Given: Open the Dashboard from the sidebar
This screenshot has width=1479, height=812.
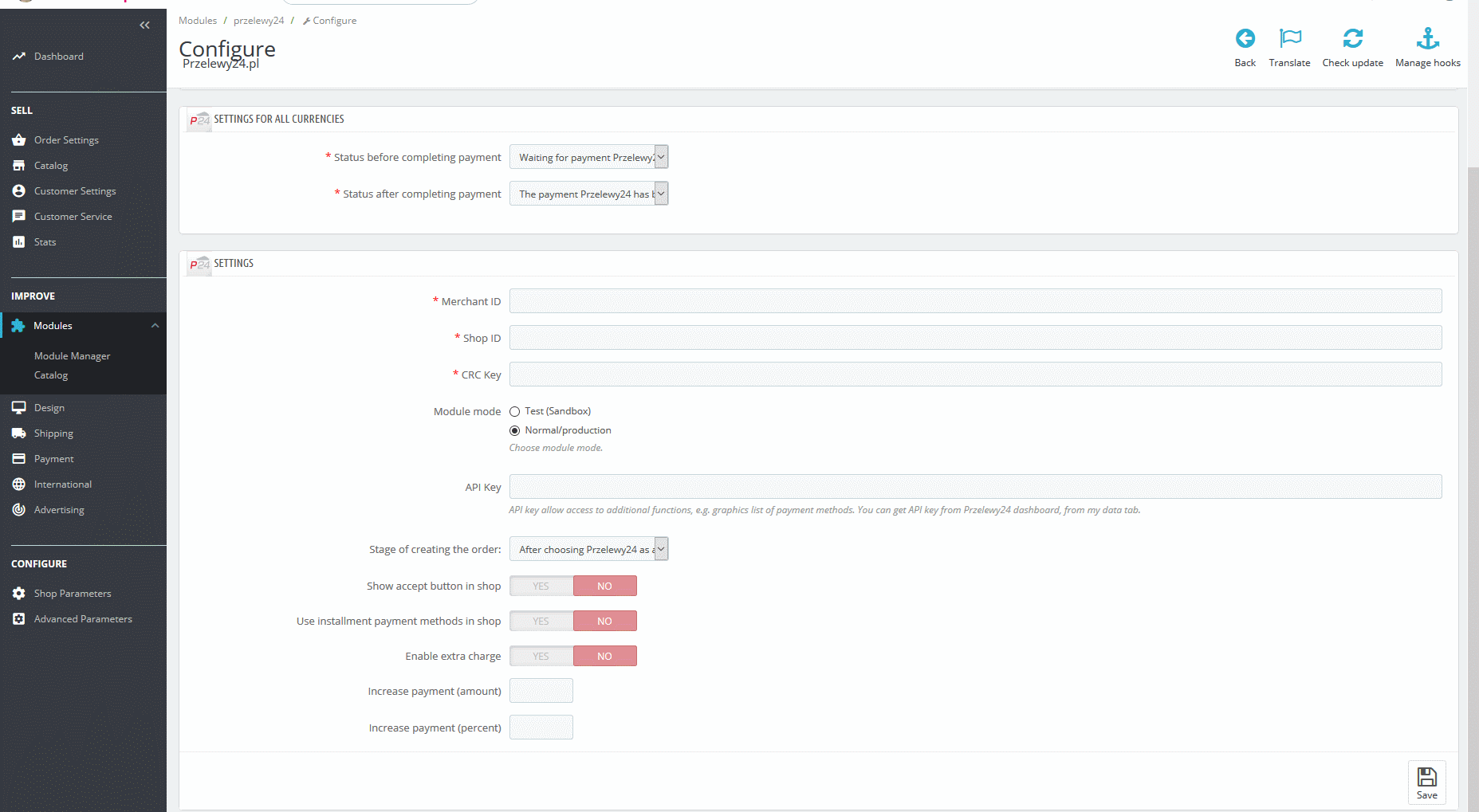Looking at the screenshot, I should click(x=58, y=56).
